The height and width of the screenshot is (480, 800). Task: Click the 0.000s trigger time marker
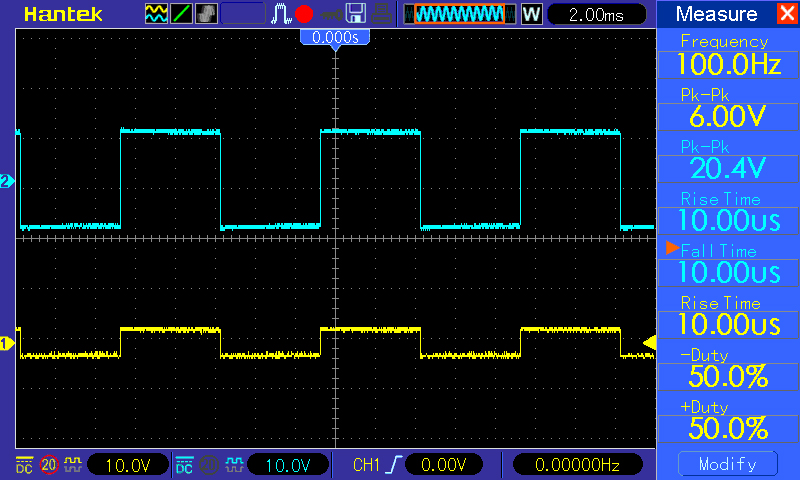pos(335,38)
